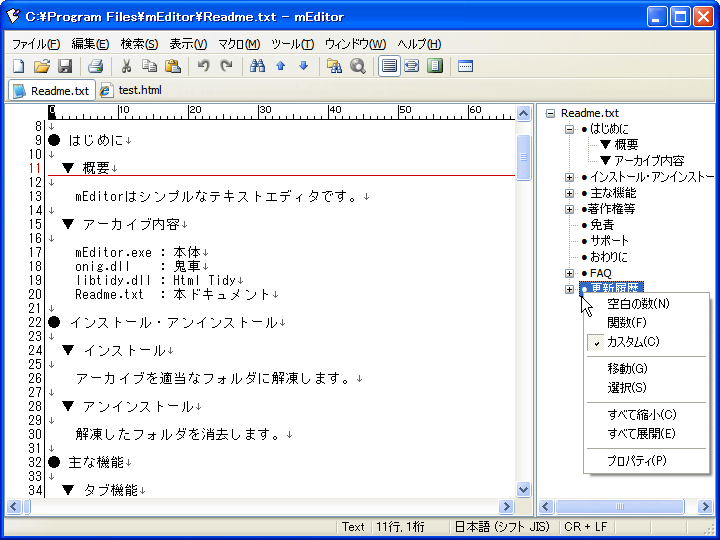Click the Save floppy disk icon
This screenshot has width=720, height=540.
pyautogui.click(x=65, y=66)
